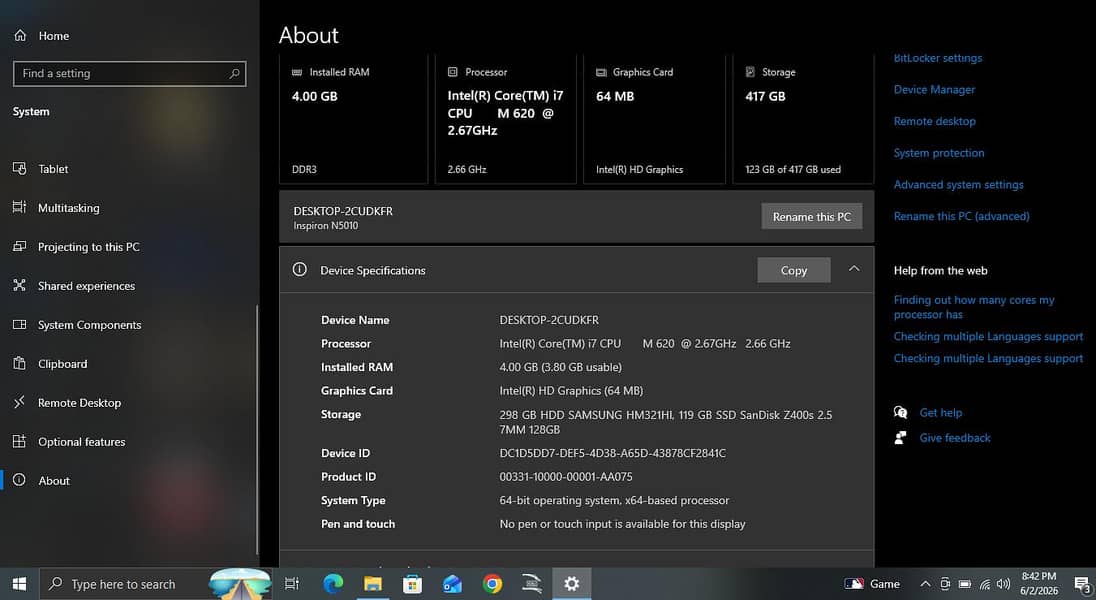Collapse the Device Specifications section
Viewport: 1096px width, 600px height.
pyautogui.click(x=853, y=269)
